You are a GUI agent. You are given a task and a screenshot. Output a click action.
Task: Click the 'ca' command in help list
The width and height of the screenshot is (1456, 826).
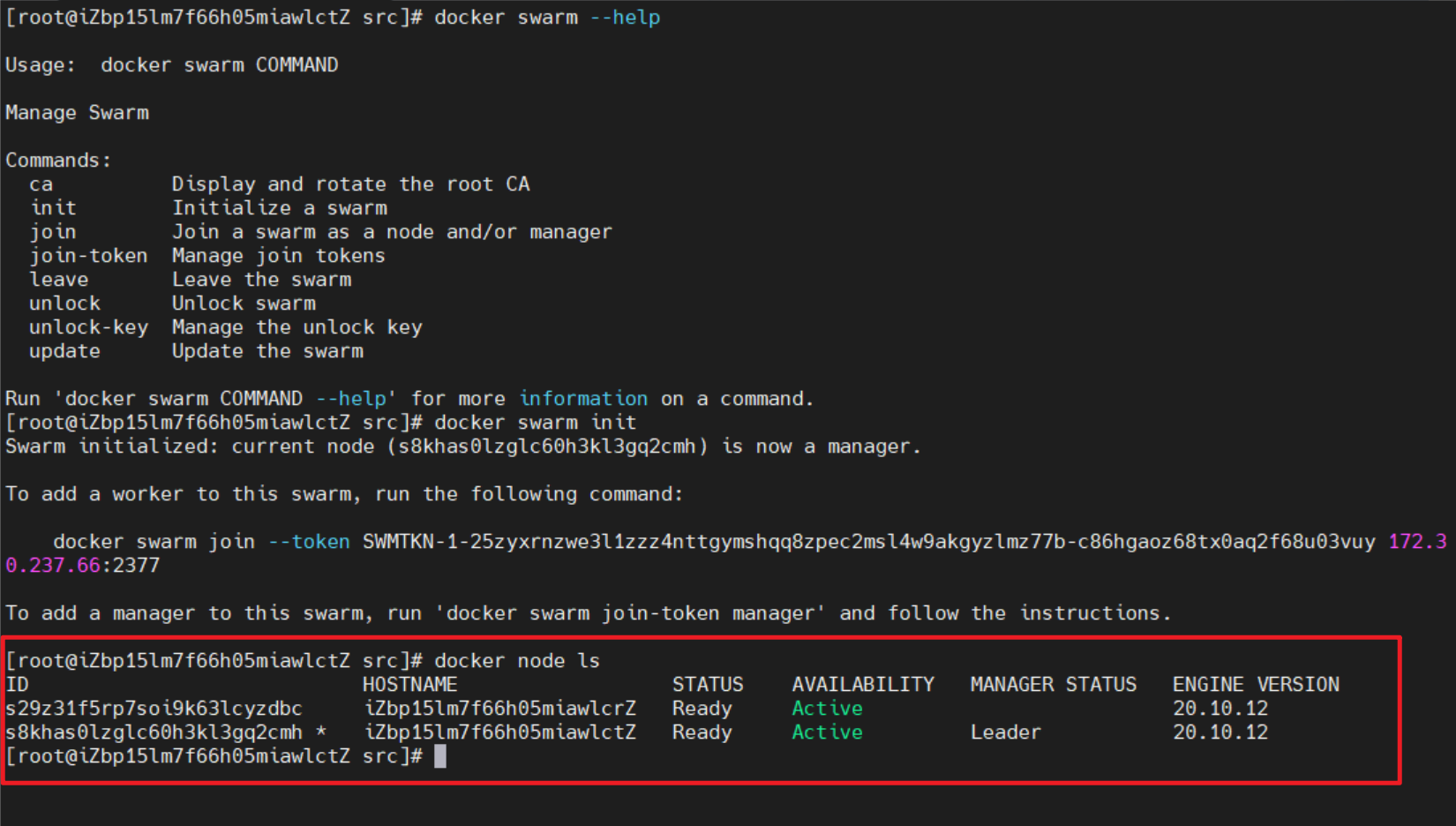41,184
